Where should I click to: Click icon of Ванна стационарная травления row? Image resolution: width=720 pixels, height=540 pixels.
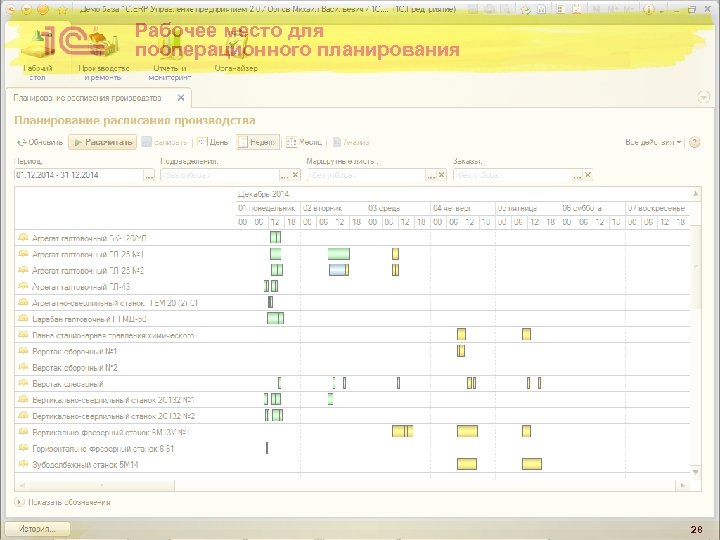[23, 335]
